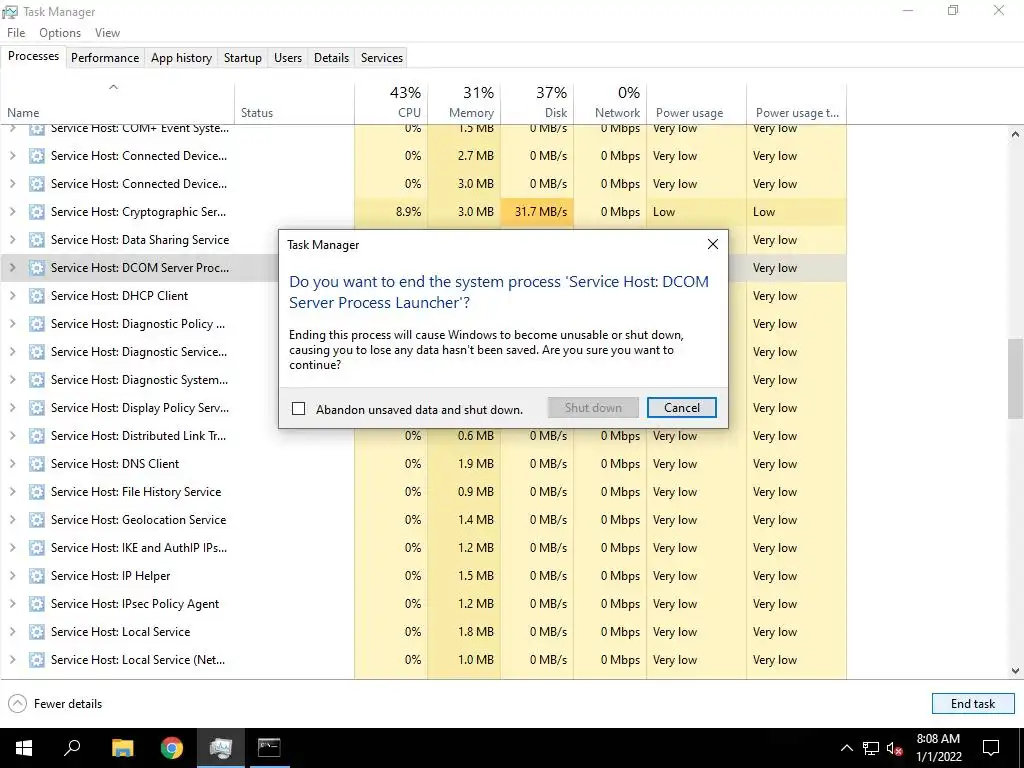Open File Explorer from taskbar
The height and width of the screenshot is (768, 1024).
(x=122, y=748)
